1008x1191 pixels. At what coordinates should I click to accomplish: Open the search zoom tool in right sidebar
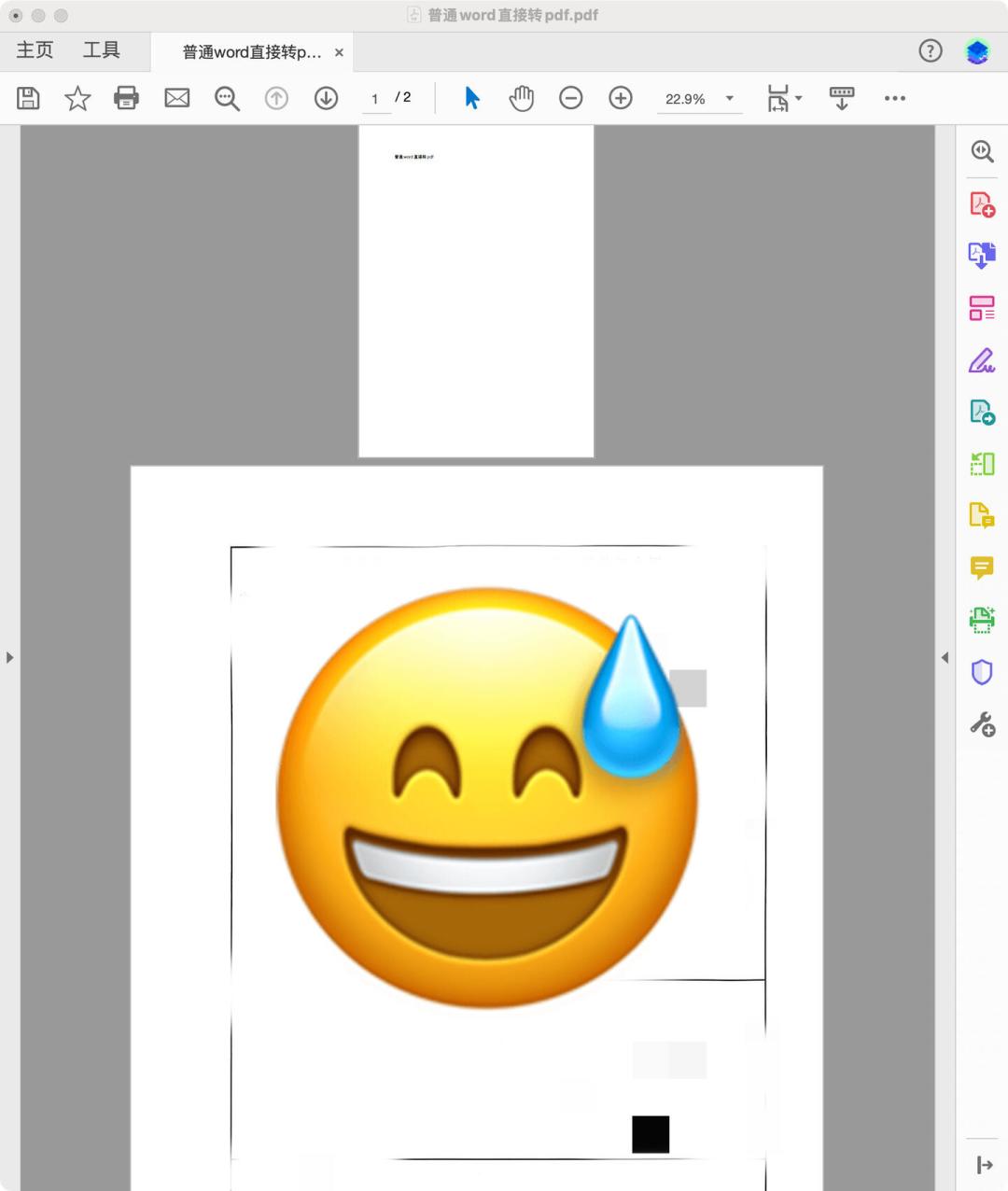(x=982, y=151)
